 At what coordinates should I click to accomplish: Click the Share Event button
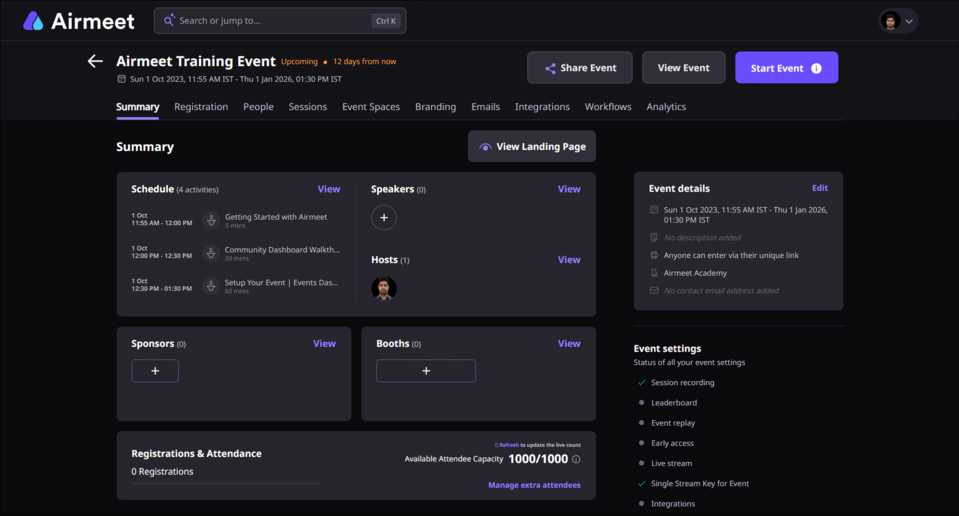tap(580, 68)
